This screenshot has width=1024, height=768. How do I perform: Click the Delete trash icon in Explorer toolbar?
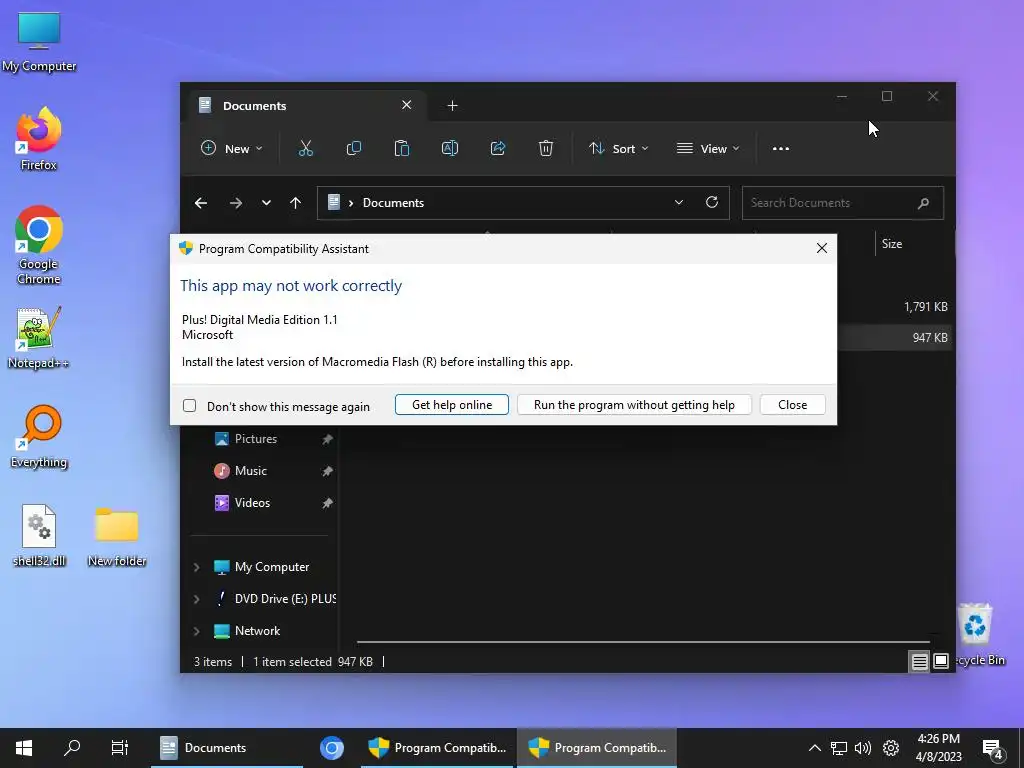pos(546,148)
